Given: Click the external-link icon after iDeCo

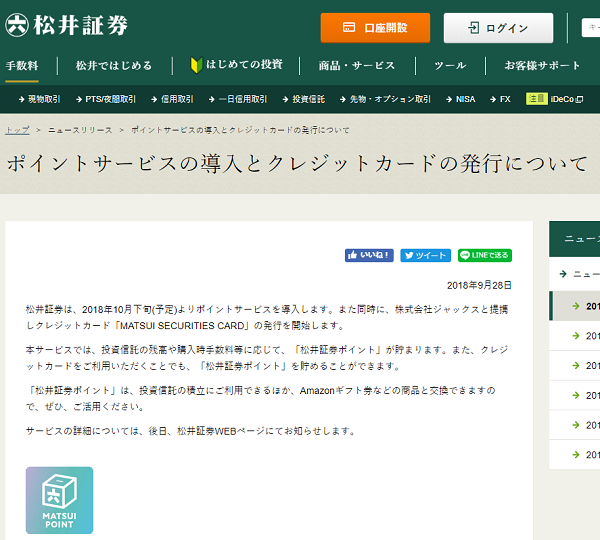Looking at the screenshot, I should coord(580,100).
